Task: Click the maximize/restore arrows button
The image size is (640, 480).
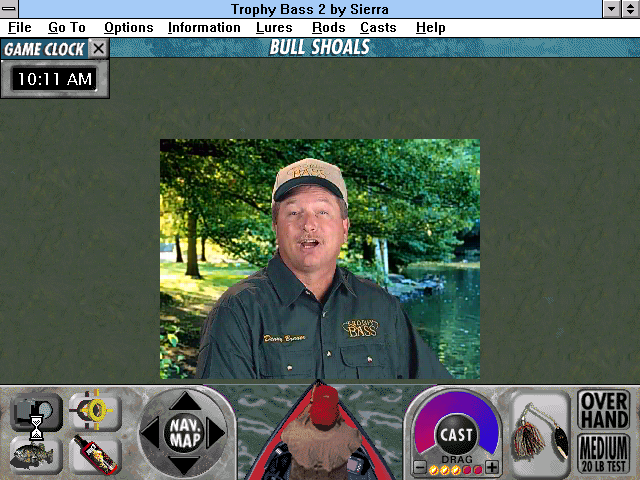Action: 630,9
